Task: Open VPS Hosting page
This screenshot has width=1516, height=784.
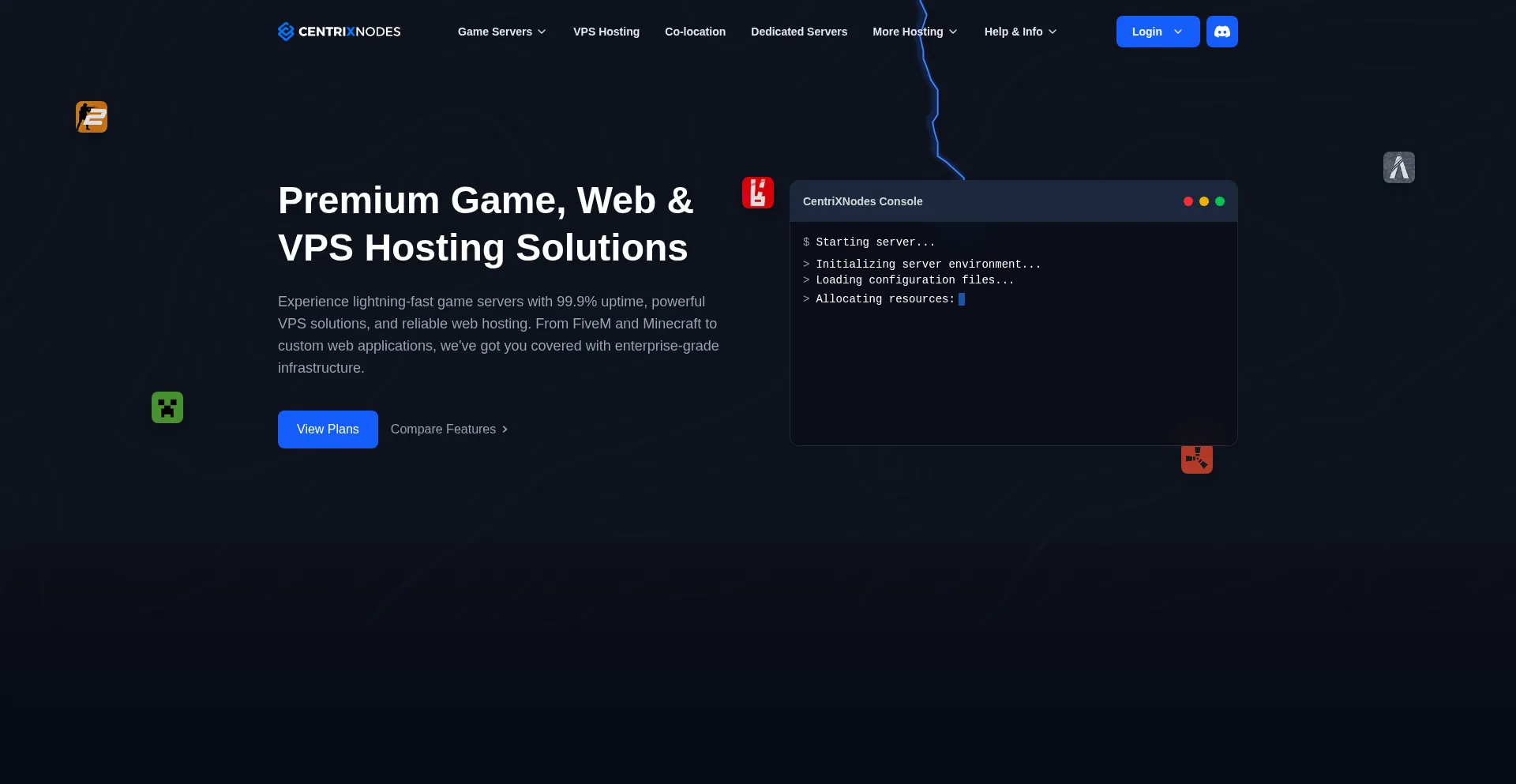Action: coord(606,32)
